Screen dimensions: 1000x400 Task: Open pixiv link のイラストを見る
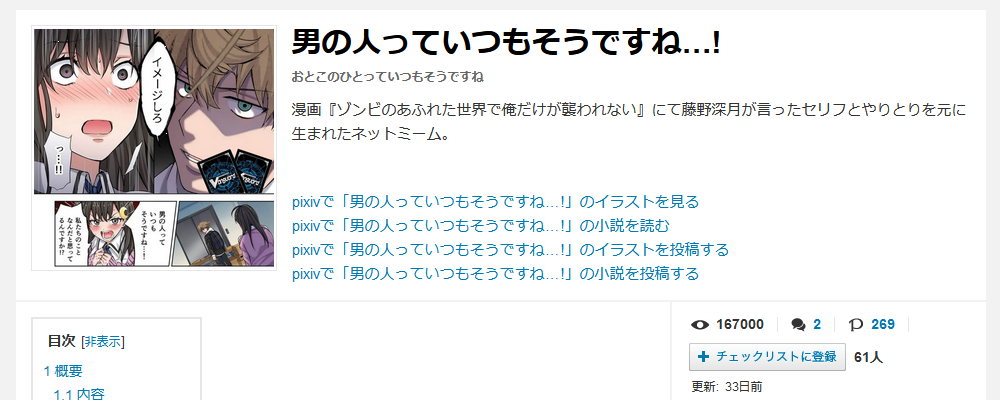(x=495, y=202)
